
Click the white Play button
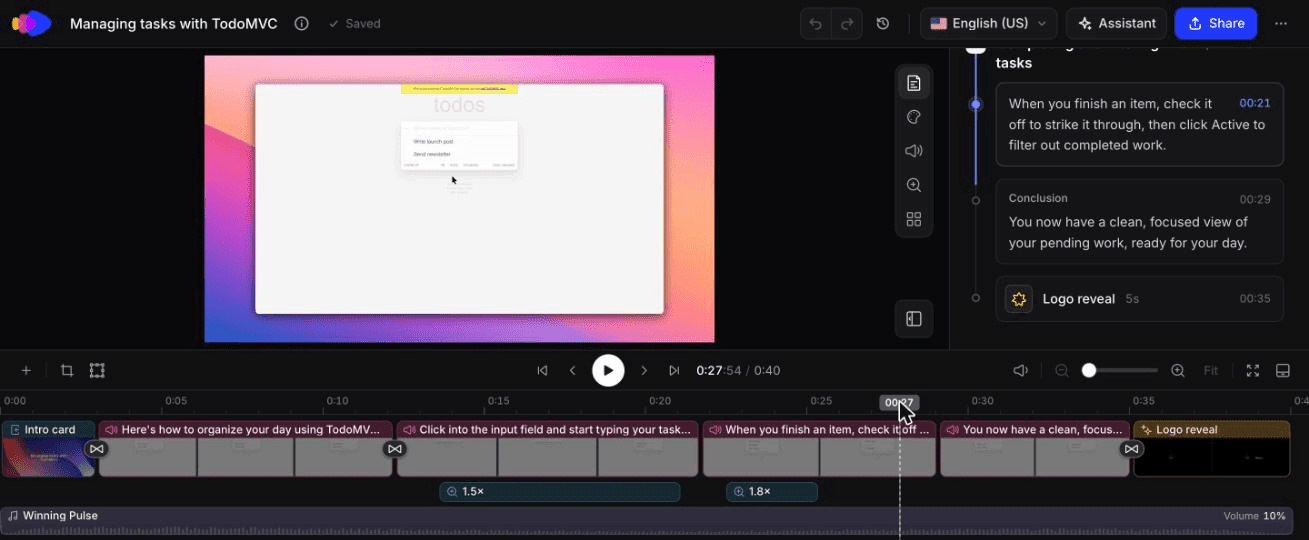[x=608, y=370]
